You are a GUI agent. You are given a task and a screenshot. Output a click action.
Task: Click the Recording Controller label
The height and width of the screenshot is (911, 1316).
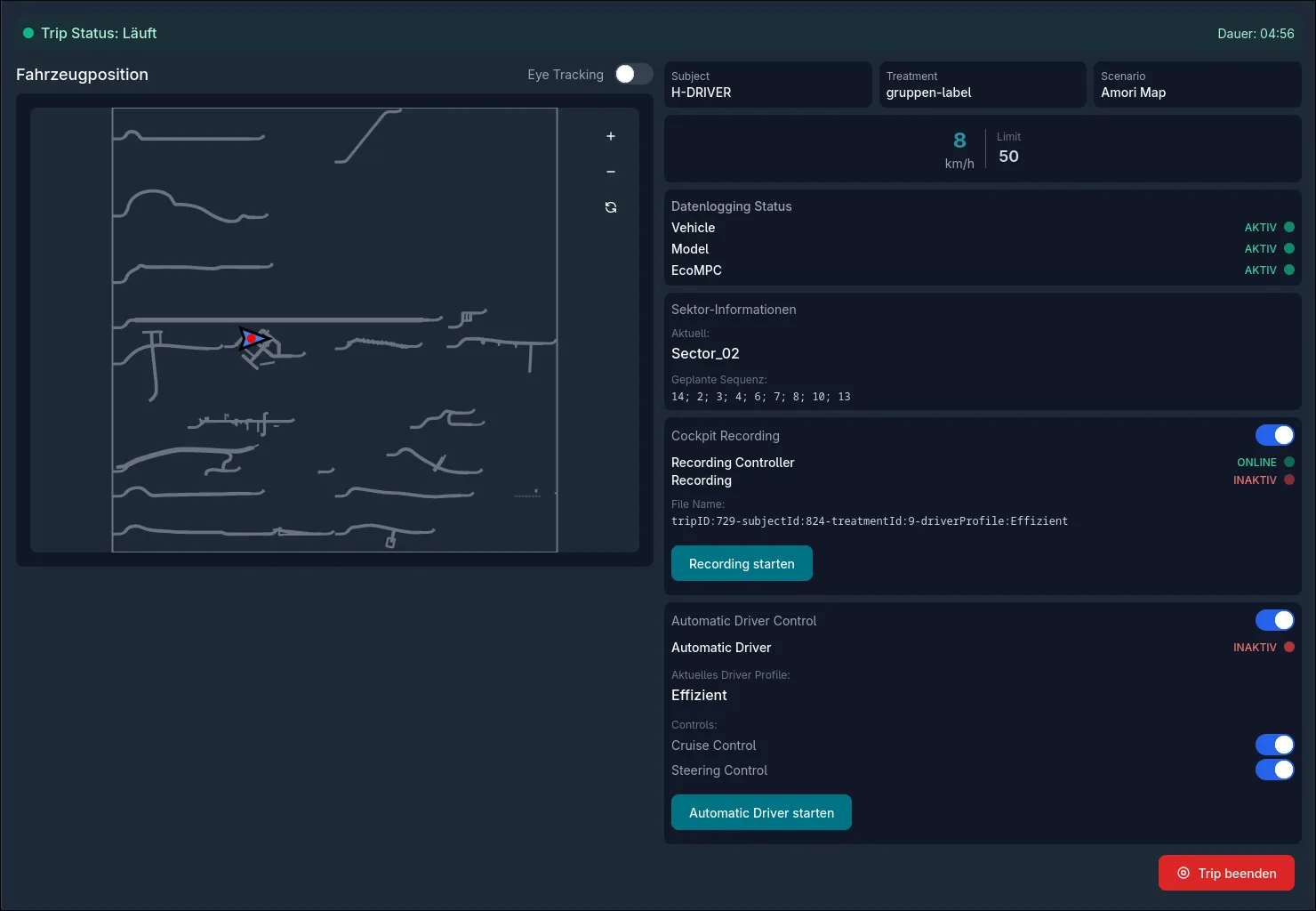tap(733, 463)
